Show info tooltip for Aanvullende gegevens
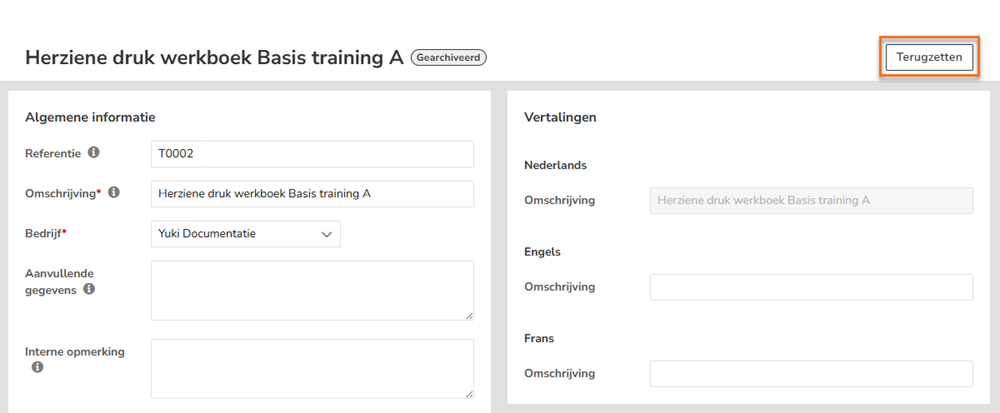The image size is (1000, 413). pyautogui.click(x=89, y=289)
